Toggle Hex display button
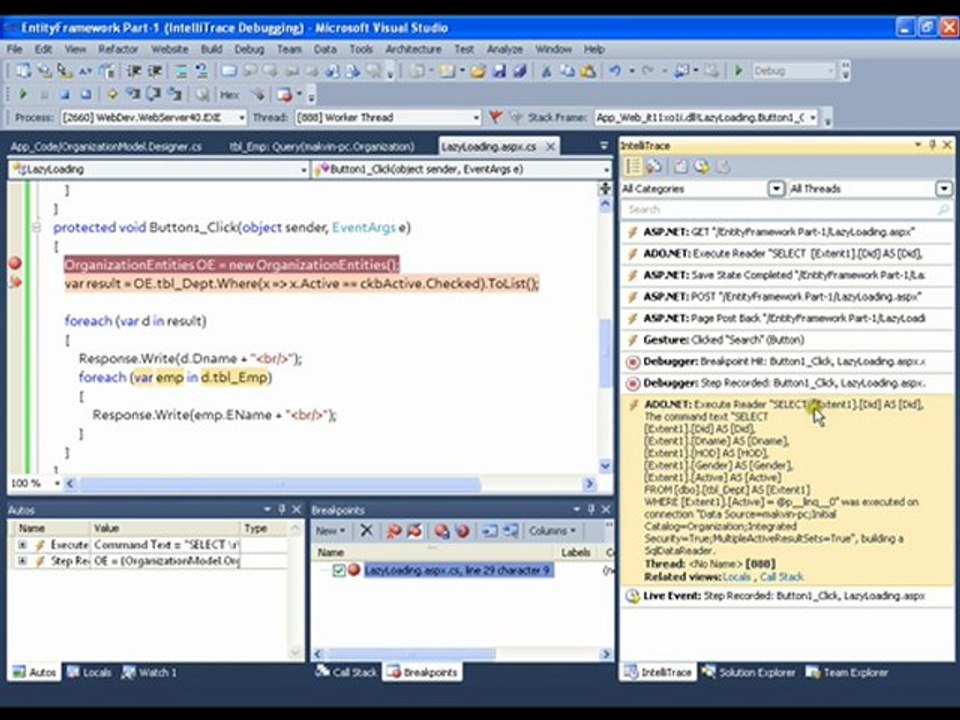The height and width of the screenshot is (720, 960). [x=229, y=95]
